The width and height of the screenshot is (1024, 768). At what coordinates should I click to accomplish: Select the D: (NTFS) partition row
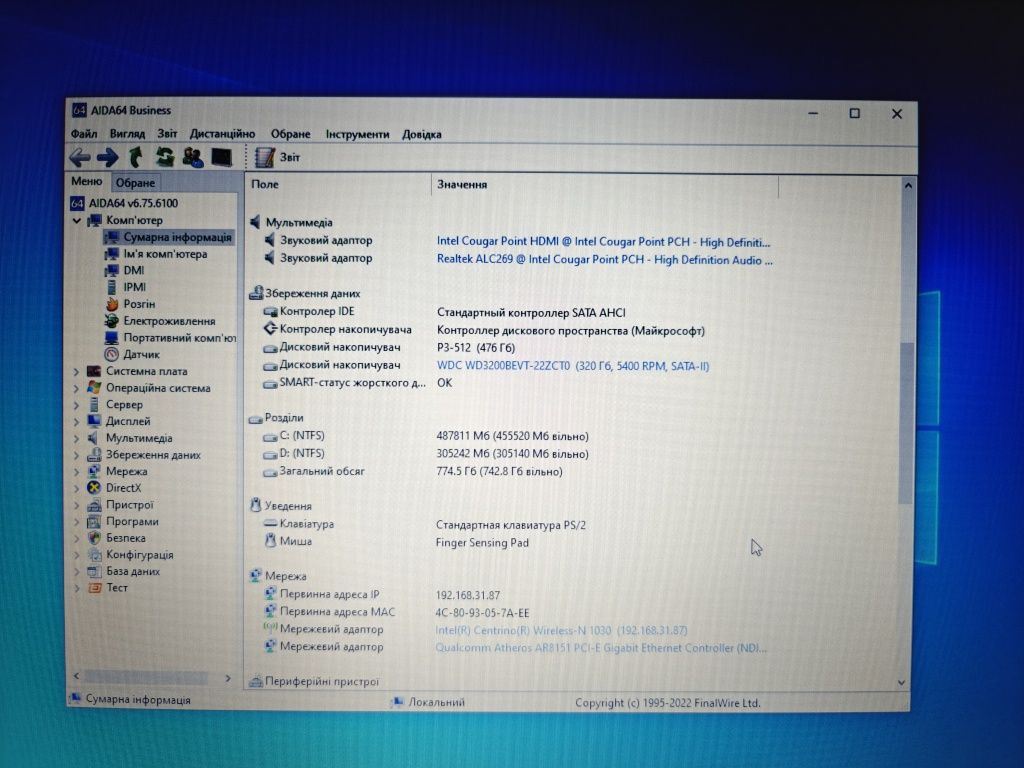[426, 454]
